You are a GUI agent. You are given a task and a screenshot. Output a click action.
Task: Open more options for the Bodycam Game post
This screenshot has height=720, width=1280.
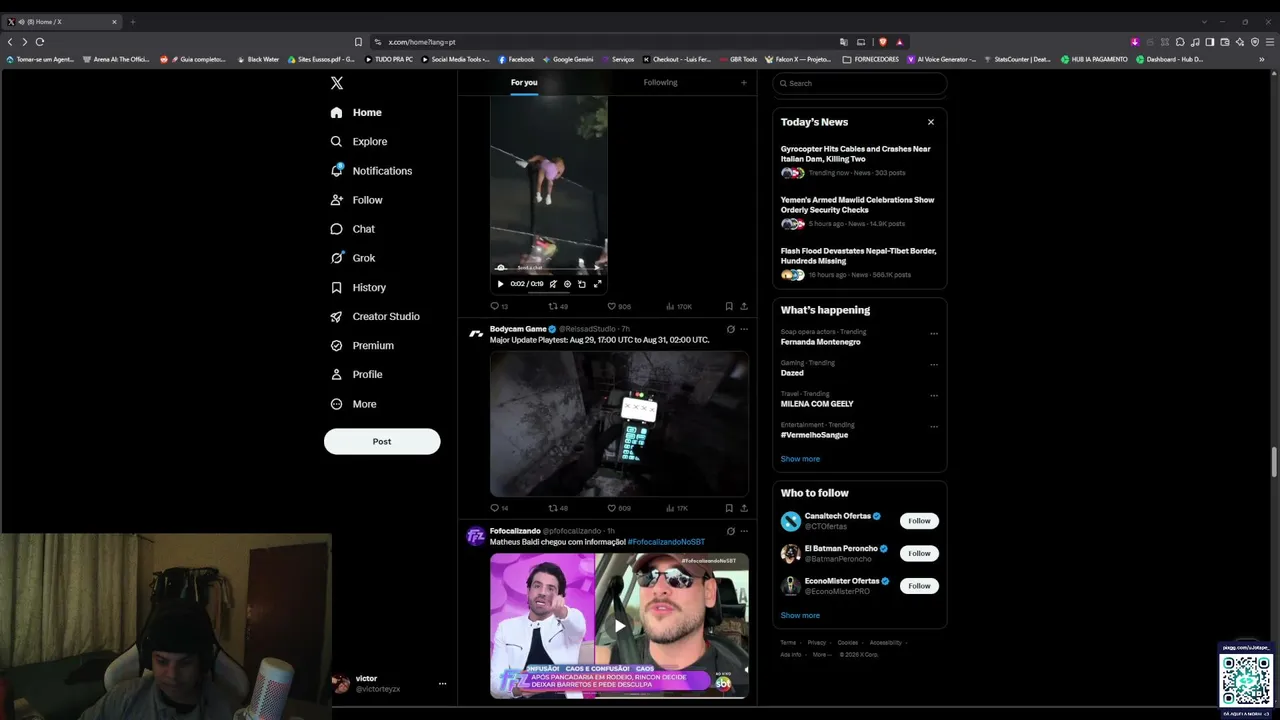coord(744,329)
